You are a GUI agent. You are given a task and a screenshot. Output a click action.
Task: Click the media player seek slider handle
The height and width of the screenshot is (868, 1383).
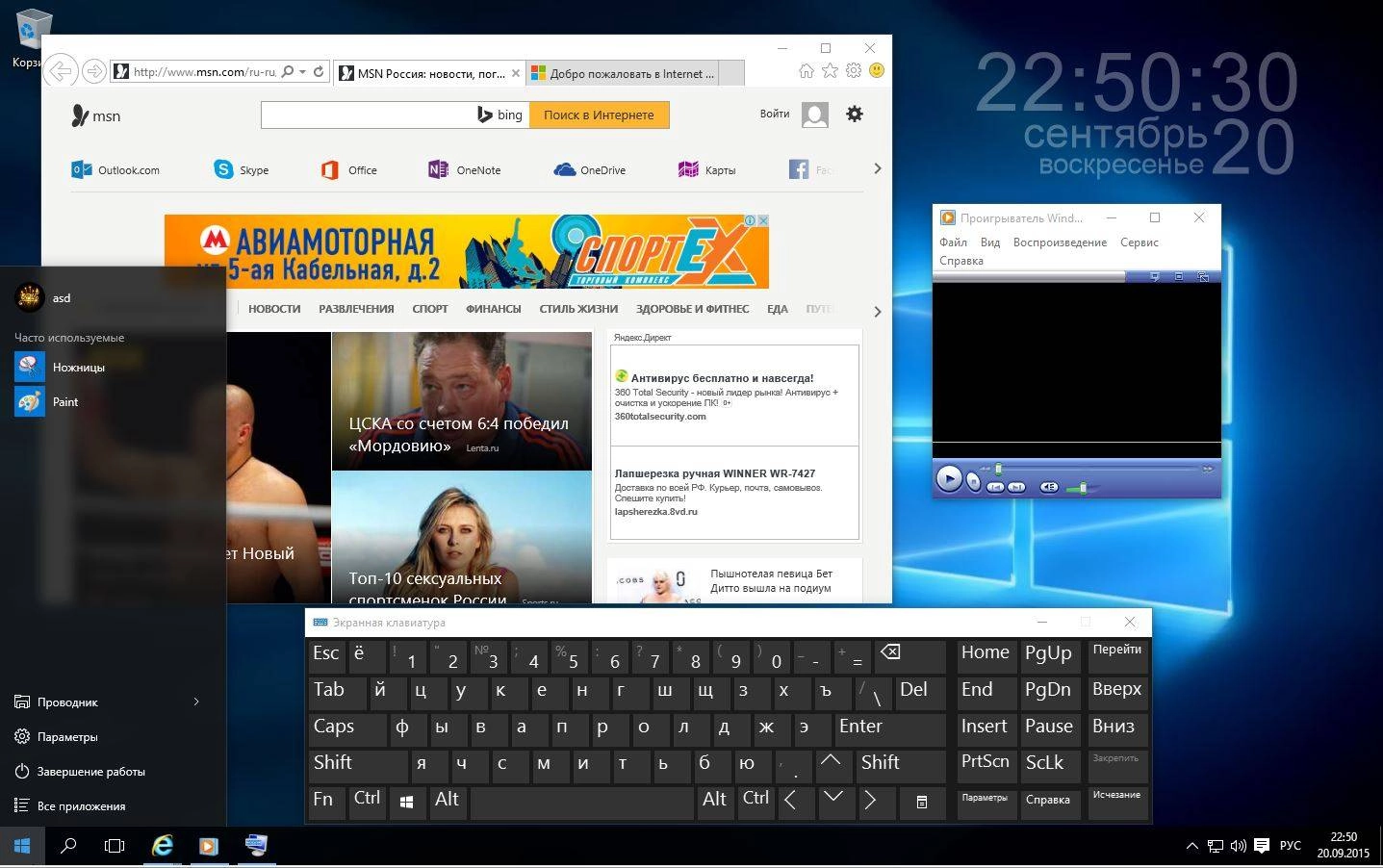[998, 469]
